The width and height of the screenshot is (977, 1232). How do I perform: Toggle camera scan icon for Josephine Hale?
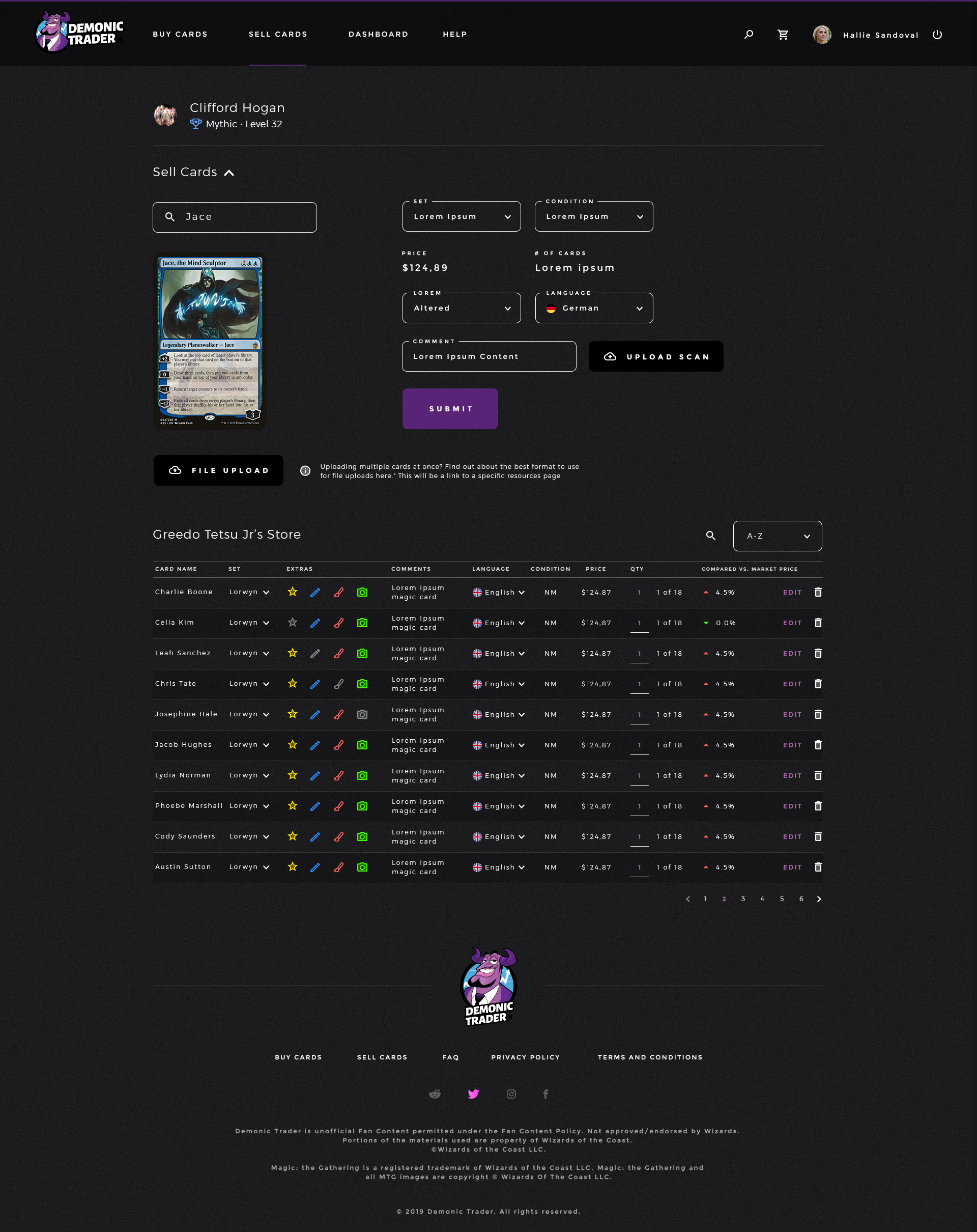[362, 714]
